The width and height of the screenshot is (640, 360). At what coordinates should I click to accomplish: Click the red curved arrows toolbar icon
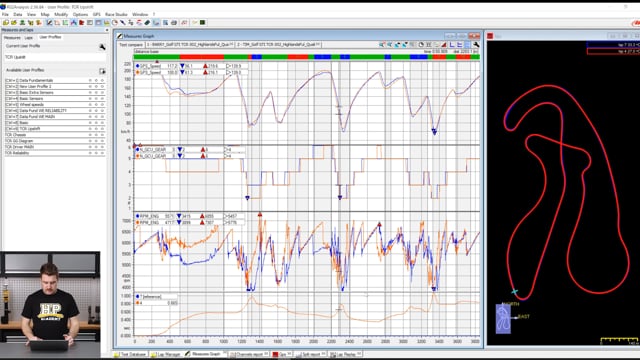139,23
